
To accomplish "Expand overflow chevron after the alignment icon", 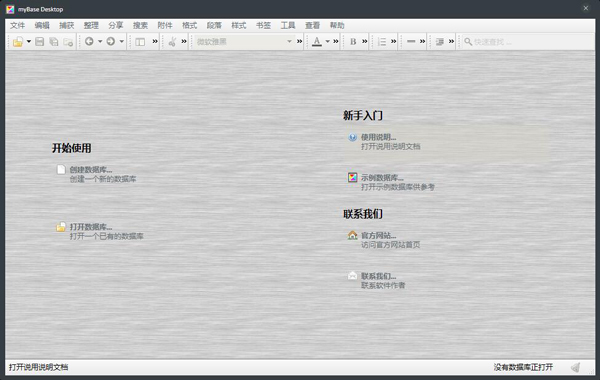I will (452, 41).
